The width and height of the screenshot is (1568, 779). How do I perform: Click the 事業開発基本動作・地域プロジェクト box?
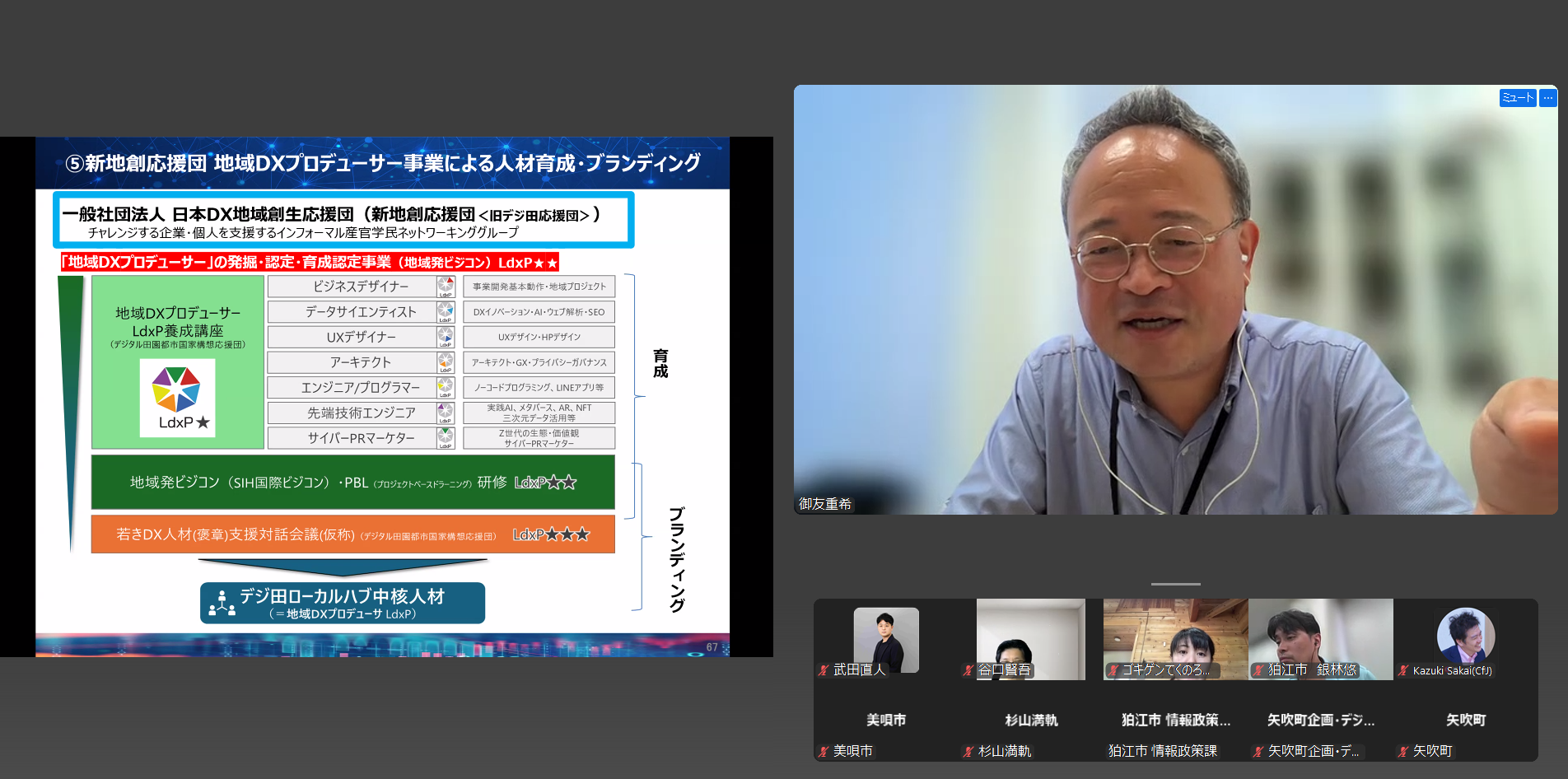click(x=539, y=287)
